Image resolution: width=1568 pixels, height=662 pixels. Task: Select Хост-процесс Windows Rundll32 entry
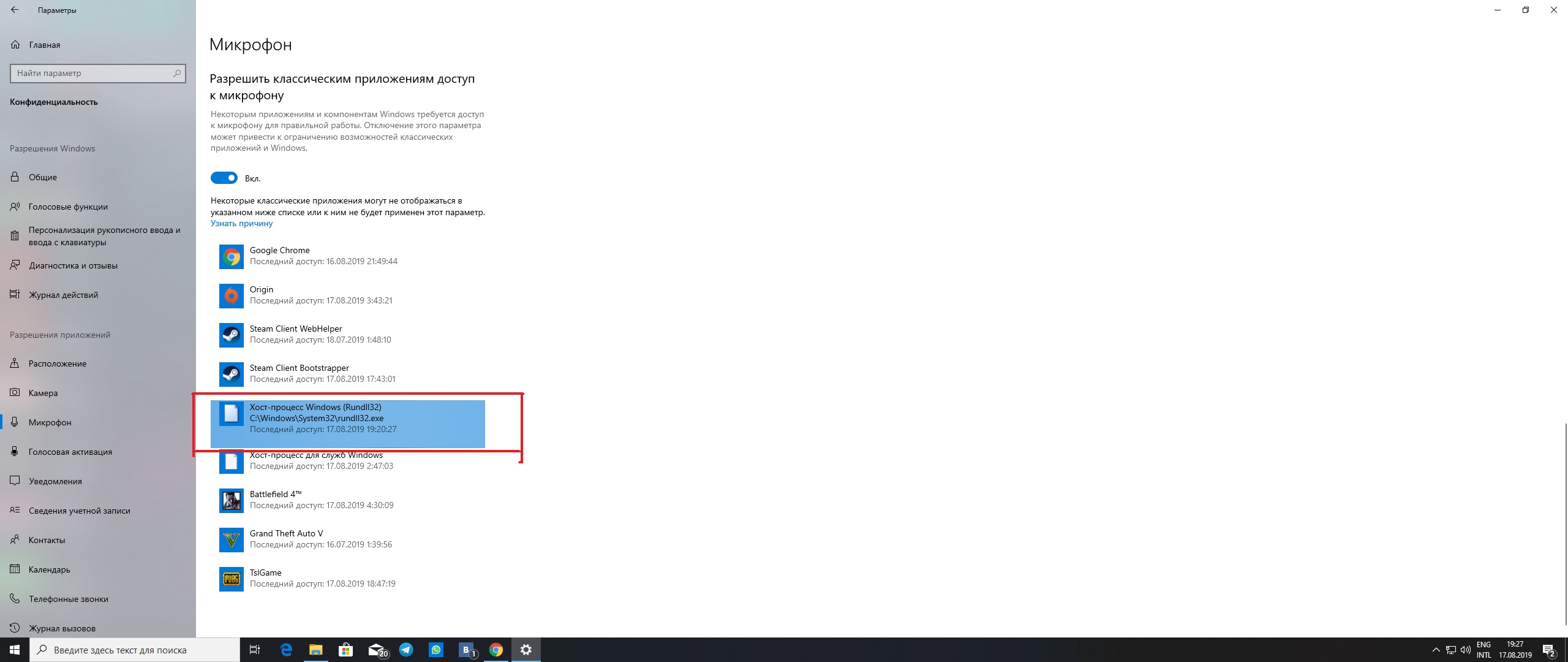[349, 418]
